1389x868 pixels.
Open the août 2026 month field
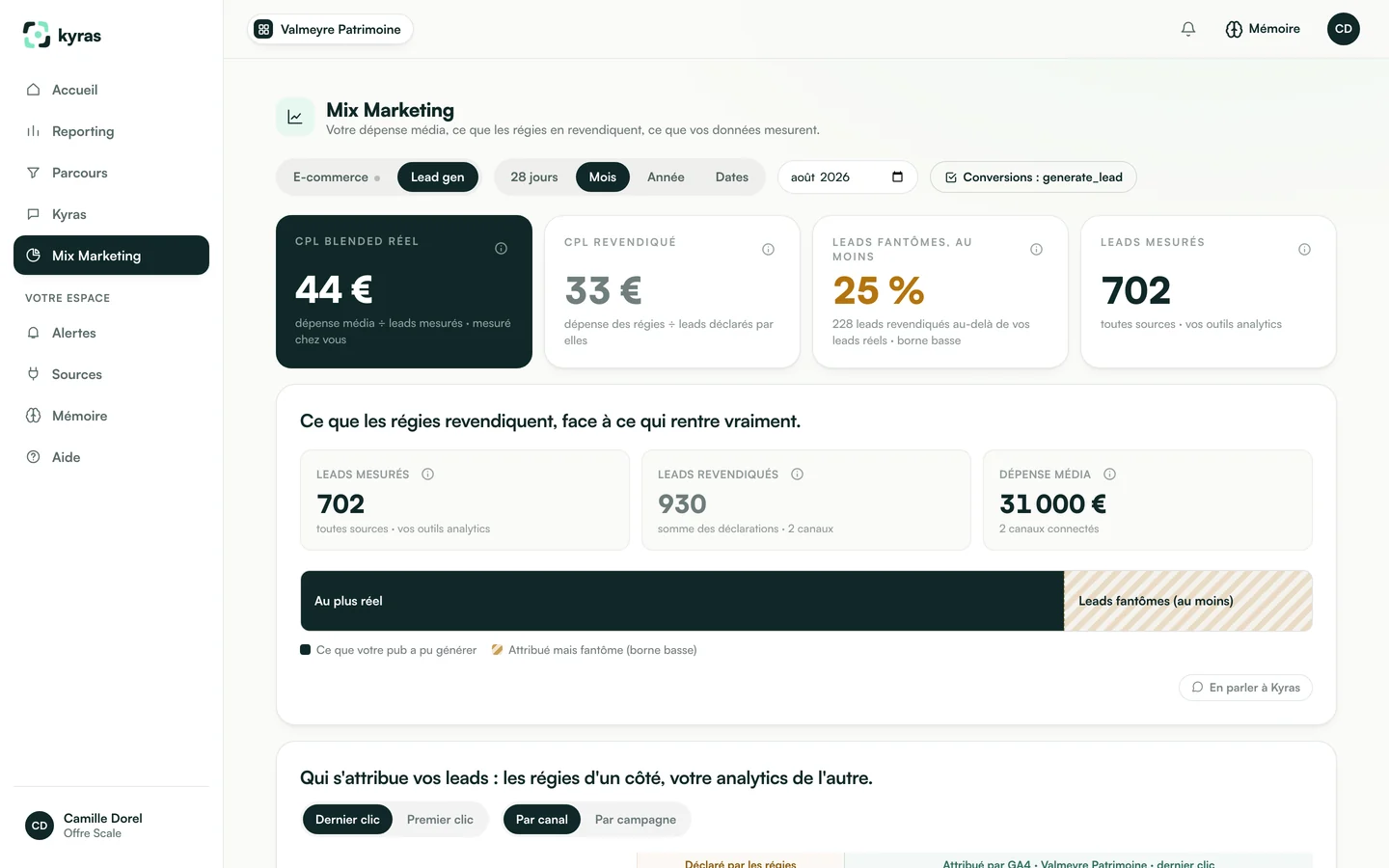[847, 177]
